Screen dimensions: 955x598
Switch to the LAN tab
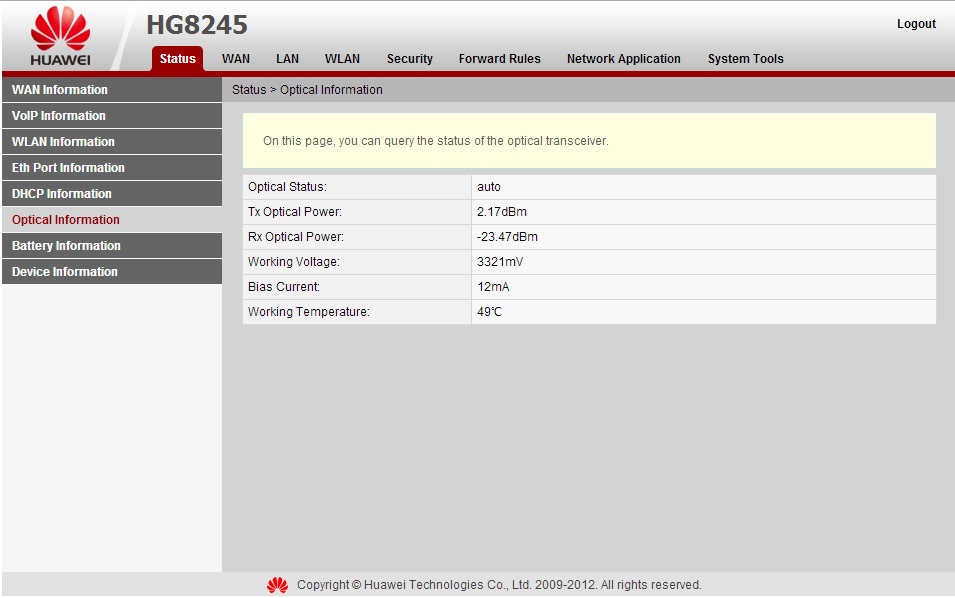coord(287,59)
